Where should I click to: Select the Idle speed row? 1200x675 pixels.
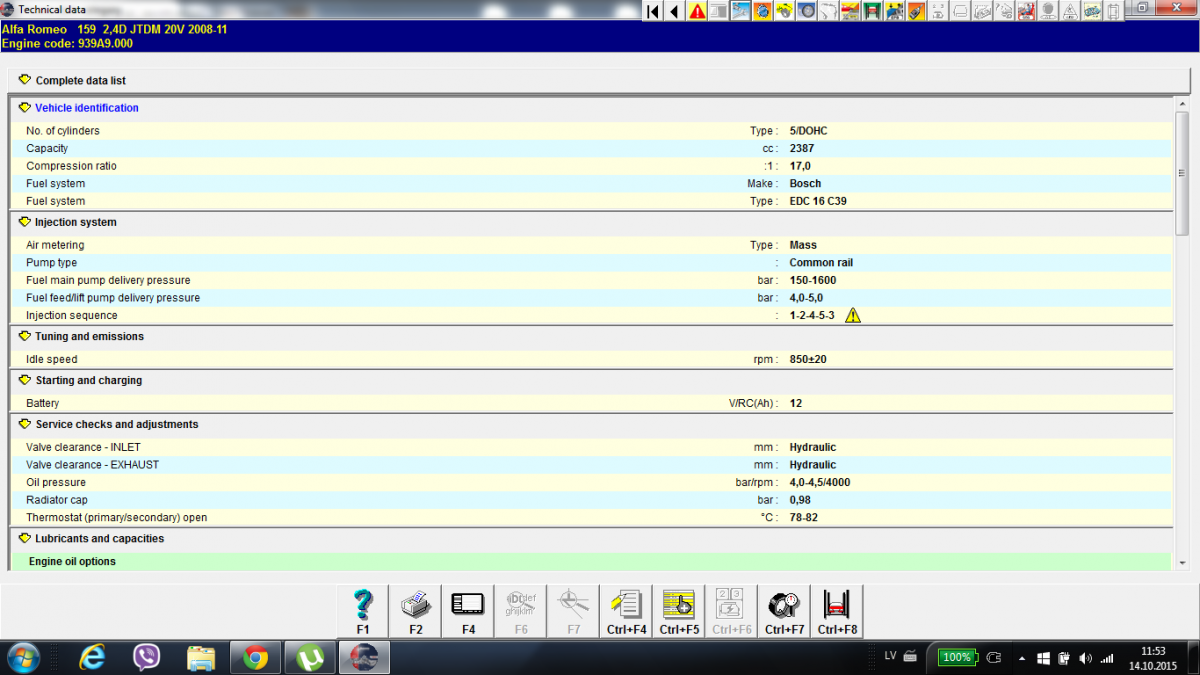[590, 359]
